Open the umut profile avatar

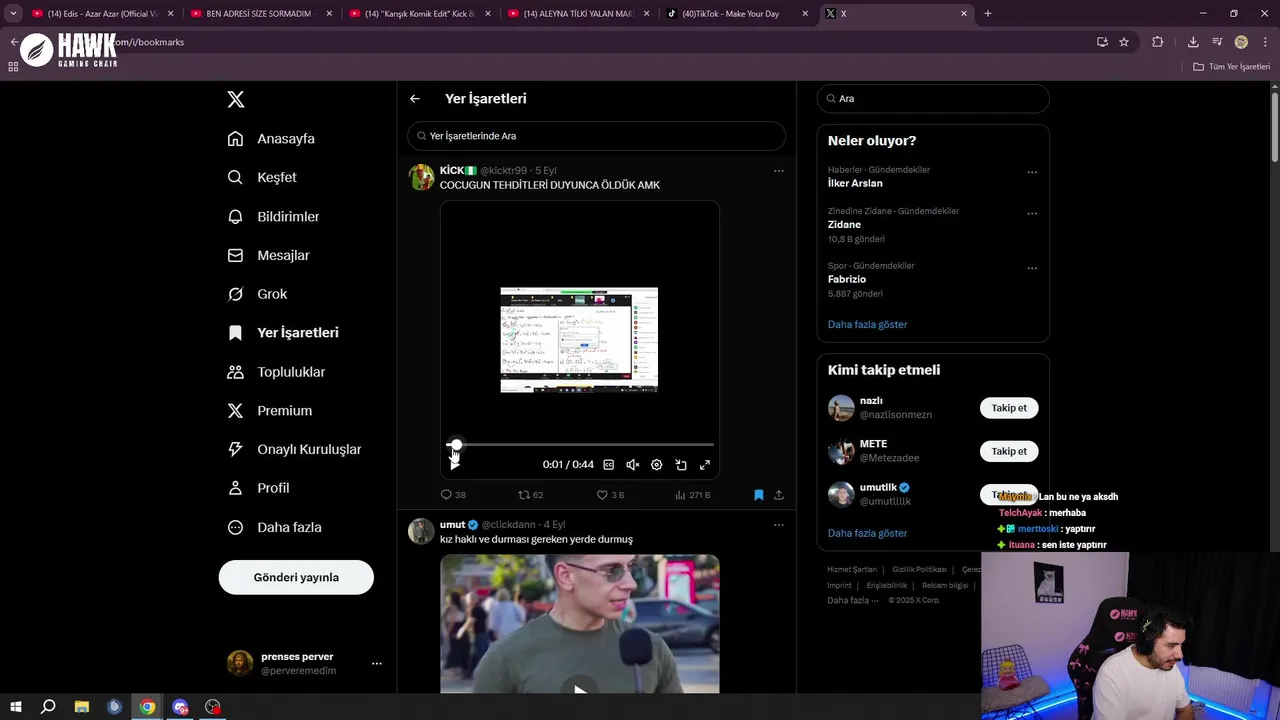click(421, 531)
